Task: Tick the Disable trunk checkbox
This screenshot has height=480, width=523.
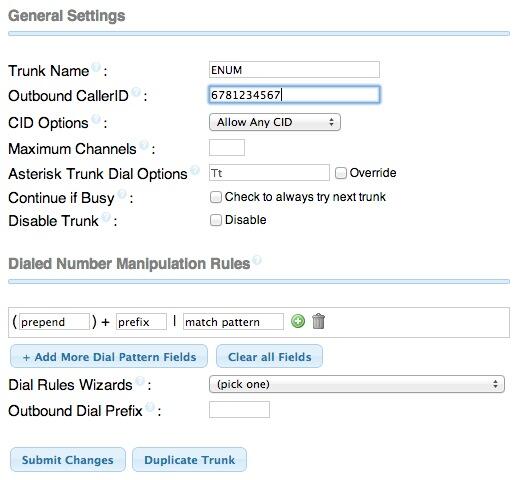Action: 215,220
